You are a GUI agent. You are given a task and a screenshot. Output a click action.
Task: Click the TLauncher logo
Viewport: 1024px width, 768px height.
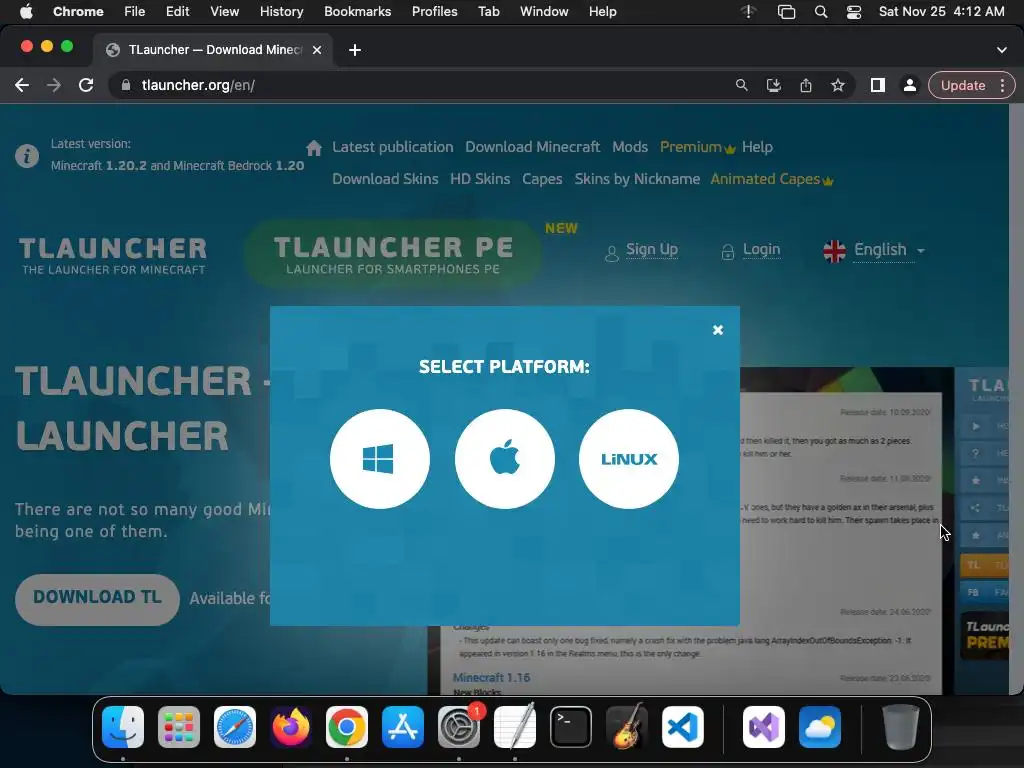113,255
